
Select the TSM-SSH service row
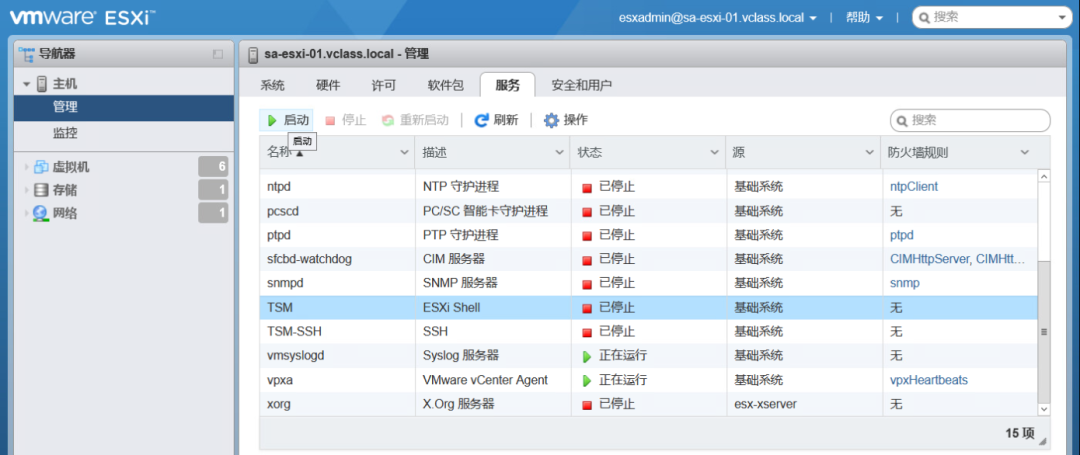pyautogui.click(x=649, y=332)
